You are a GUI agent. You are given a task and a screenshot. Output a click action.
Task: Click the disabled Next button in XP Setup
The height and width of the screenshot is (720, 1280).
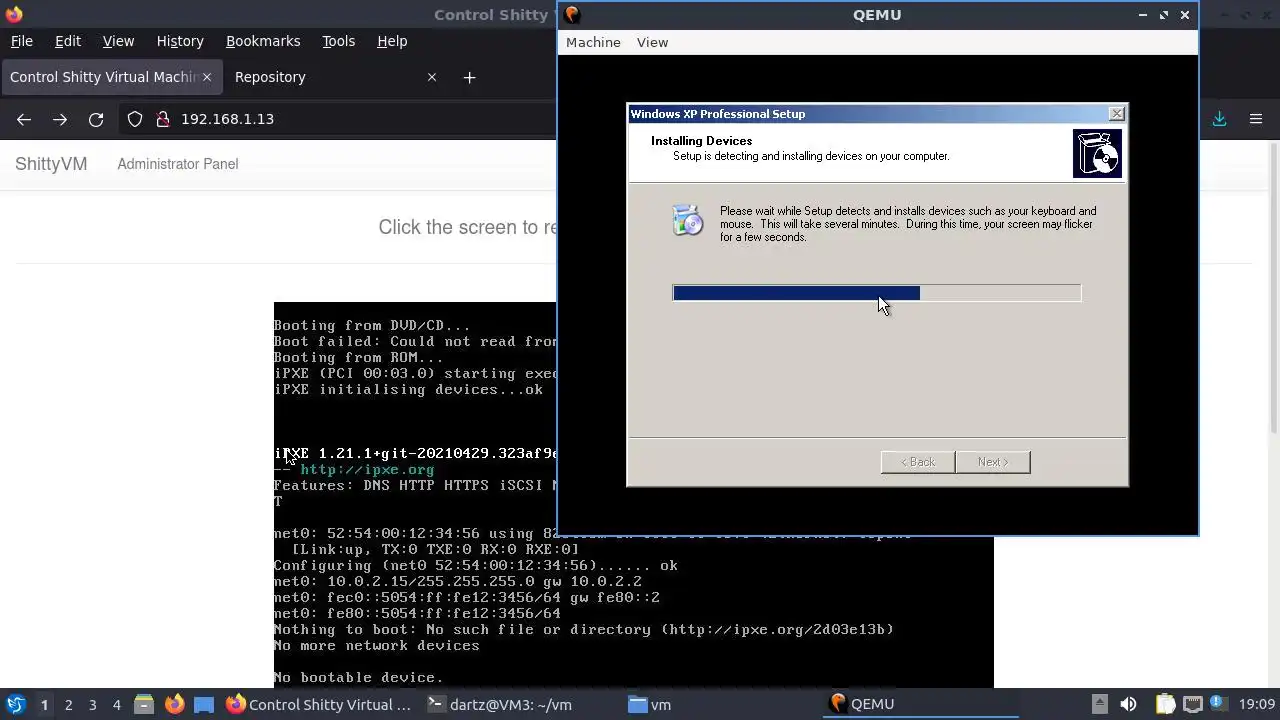pos(992,462)
